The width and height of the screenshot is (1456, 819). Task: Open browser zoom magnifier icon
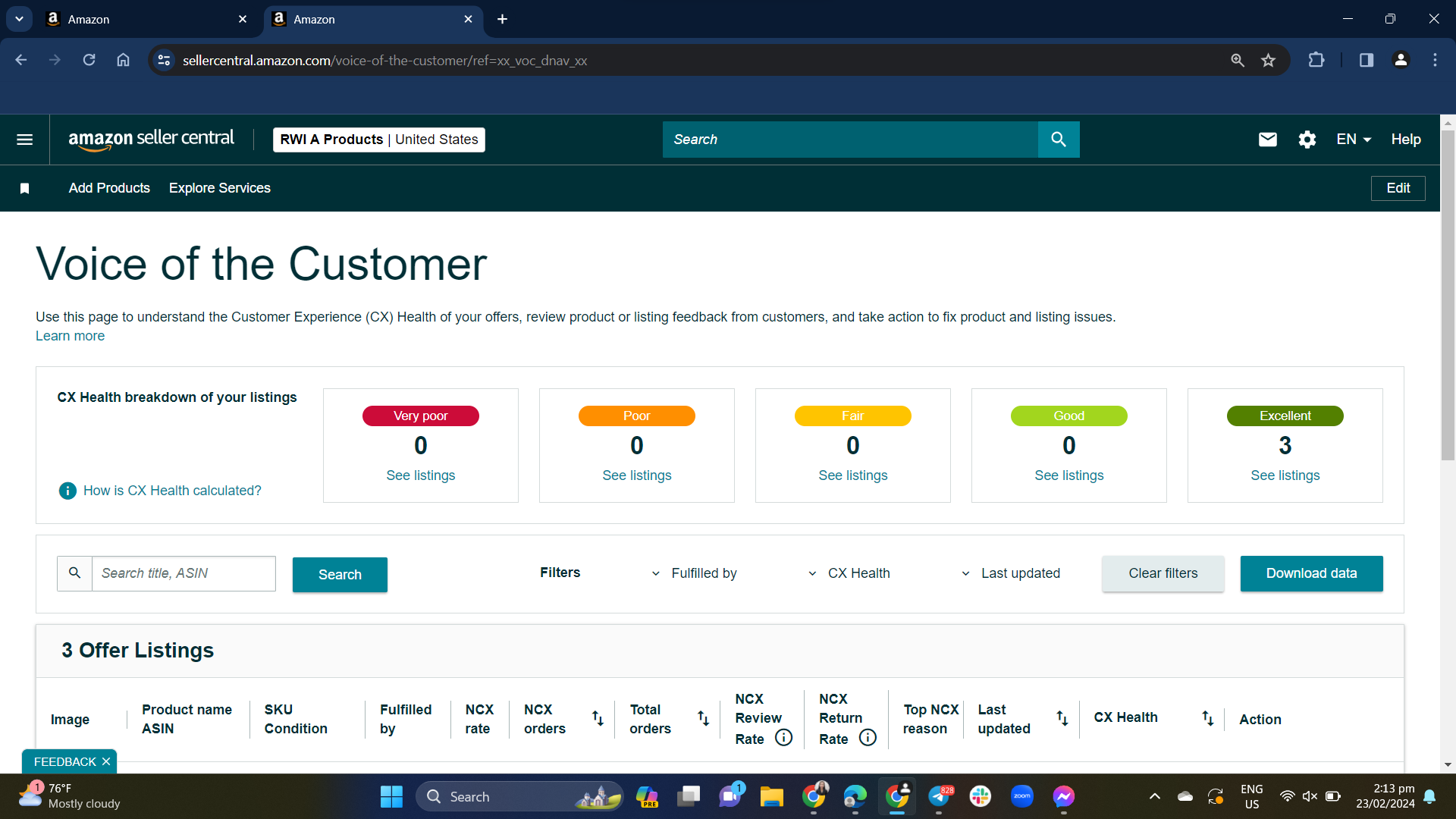coord(1238,60)
